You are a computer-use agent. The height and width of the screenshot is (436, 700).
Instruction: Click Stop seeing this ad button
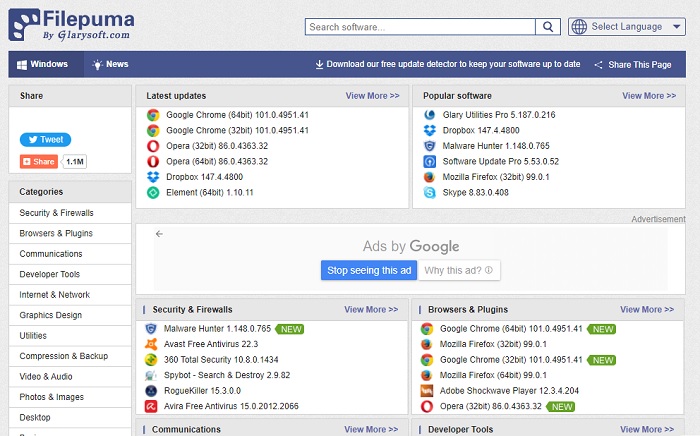[369, 270]
